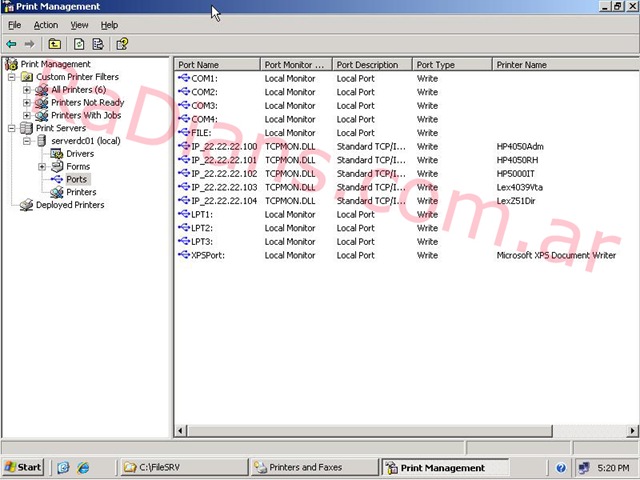Open the Action menu
This screenshot has height=480, width=640.
[x=45, y=25]
